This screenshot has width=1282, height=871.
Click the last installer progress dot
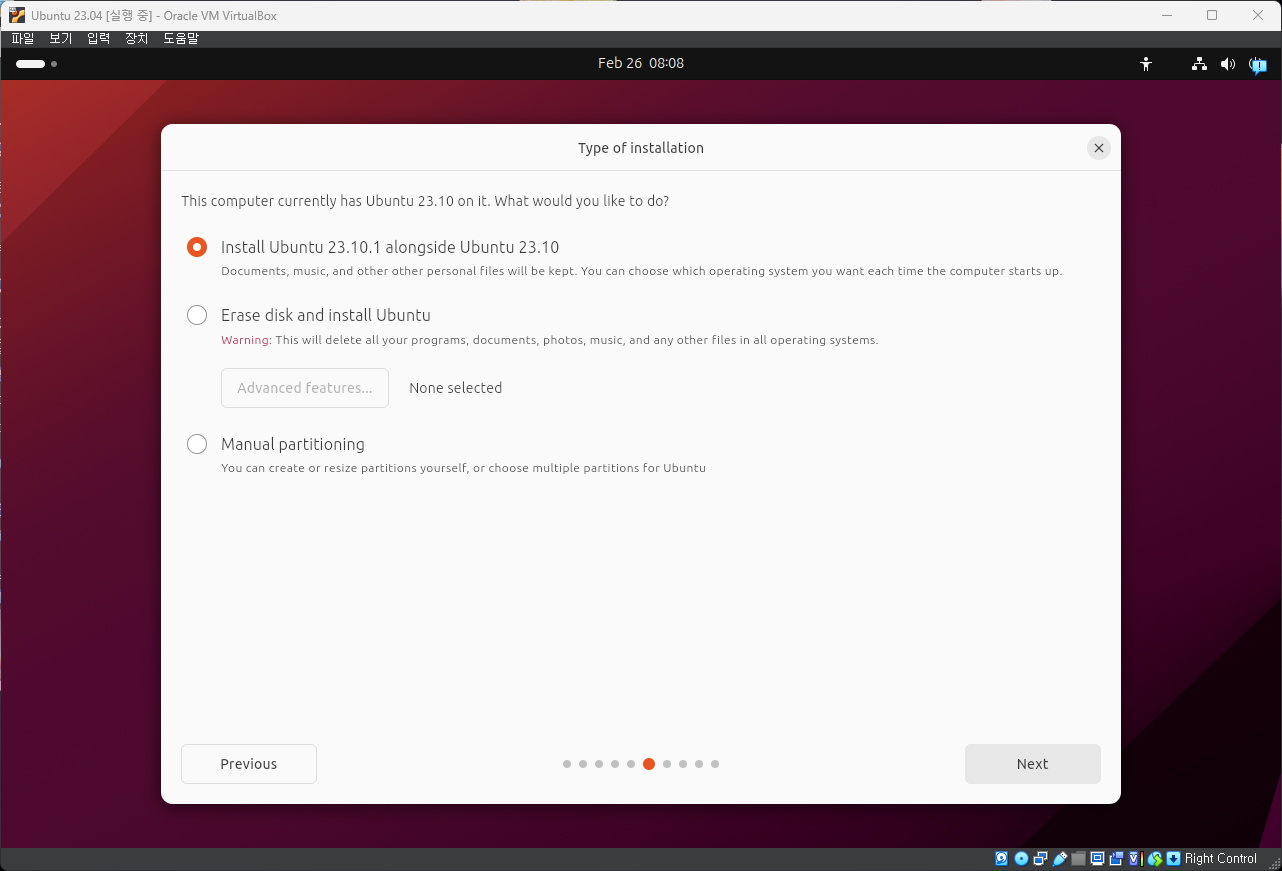pos(715,764)
